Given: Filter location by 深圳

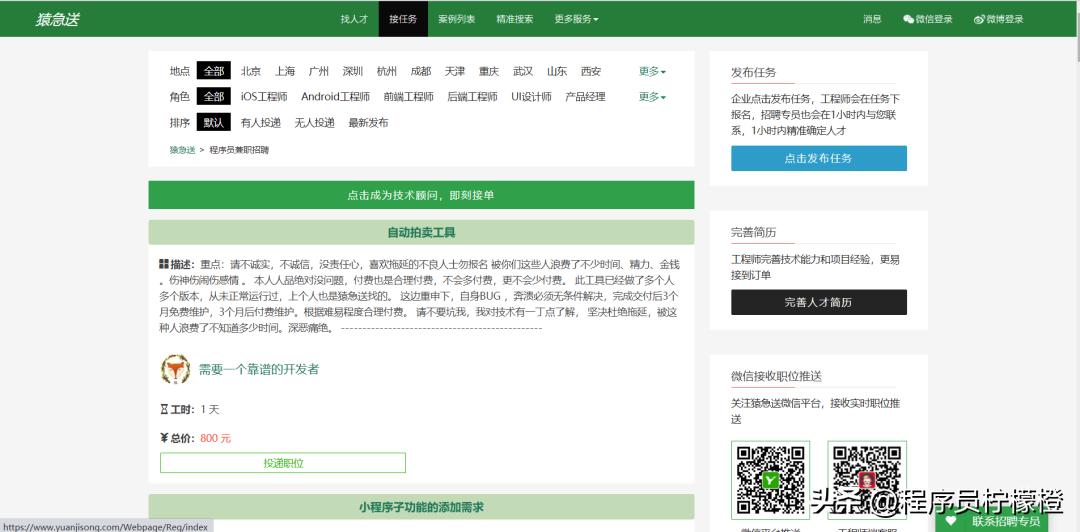Looking at the screenshot, I should pos(353,71).
